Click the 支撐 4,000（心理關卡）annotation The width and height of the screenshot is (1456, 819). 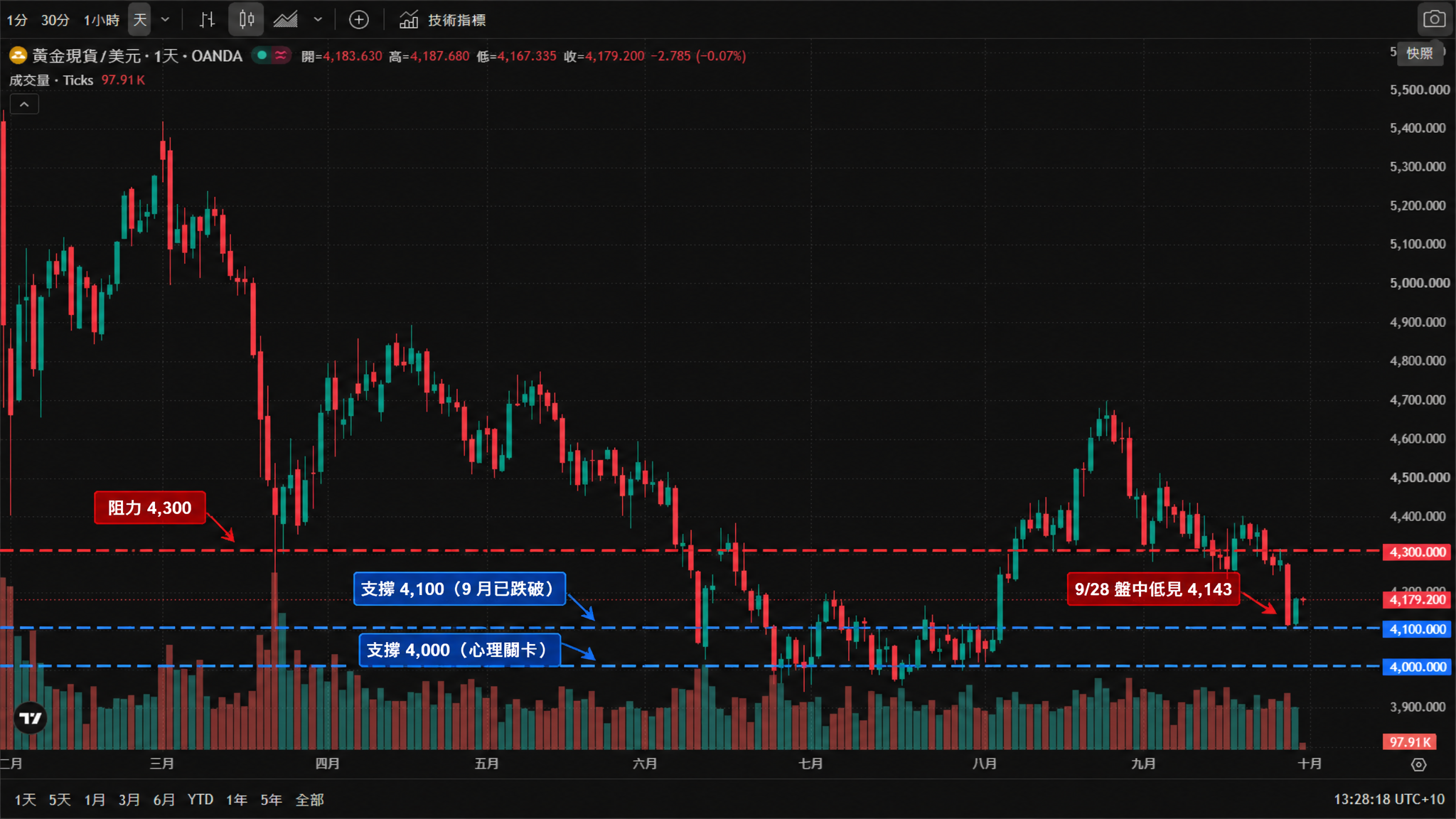460,650
